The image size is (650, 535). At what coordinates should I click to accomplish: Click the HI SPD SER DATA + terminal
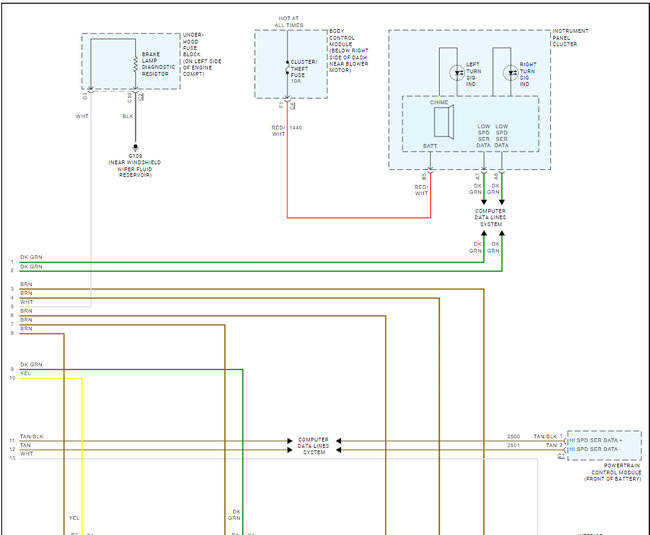pyautogui.click(x=595, y=440)
